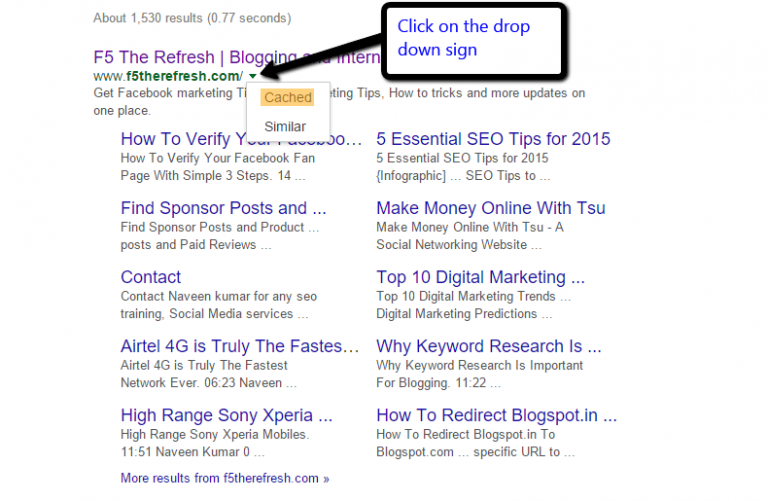The width and height of the screenshot is (768, 501).
Task: Click the About 1,530 results stats text
Action: pyautogui.click(x=192, y=18)
